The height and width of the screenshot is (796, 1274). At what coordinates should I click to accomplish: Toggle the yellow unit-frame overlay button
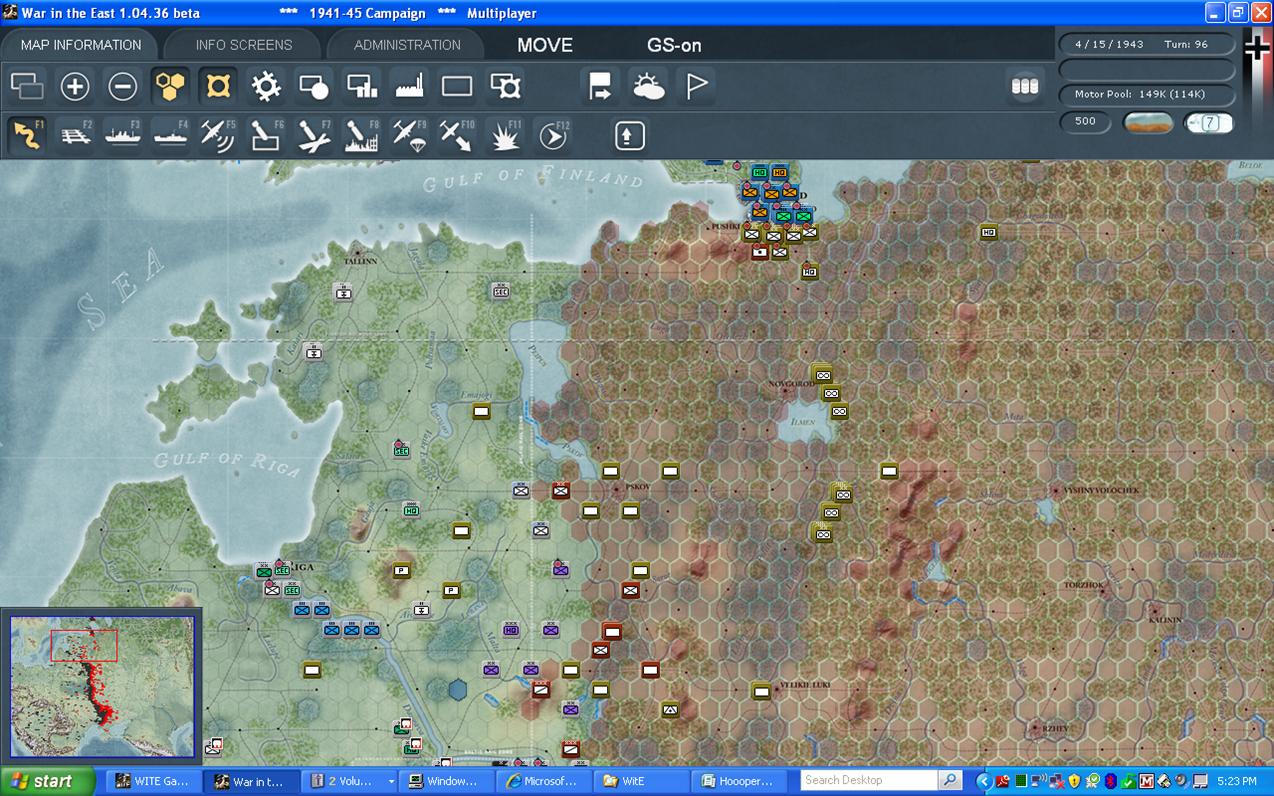point(218,87)
